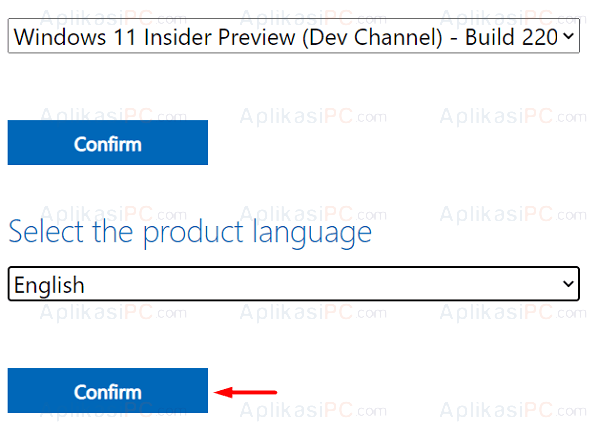Click the "Insider Preview" text in the edition box
Image resolution: width=600 pixels, height=432 pixels.
[x=220, y=37]
